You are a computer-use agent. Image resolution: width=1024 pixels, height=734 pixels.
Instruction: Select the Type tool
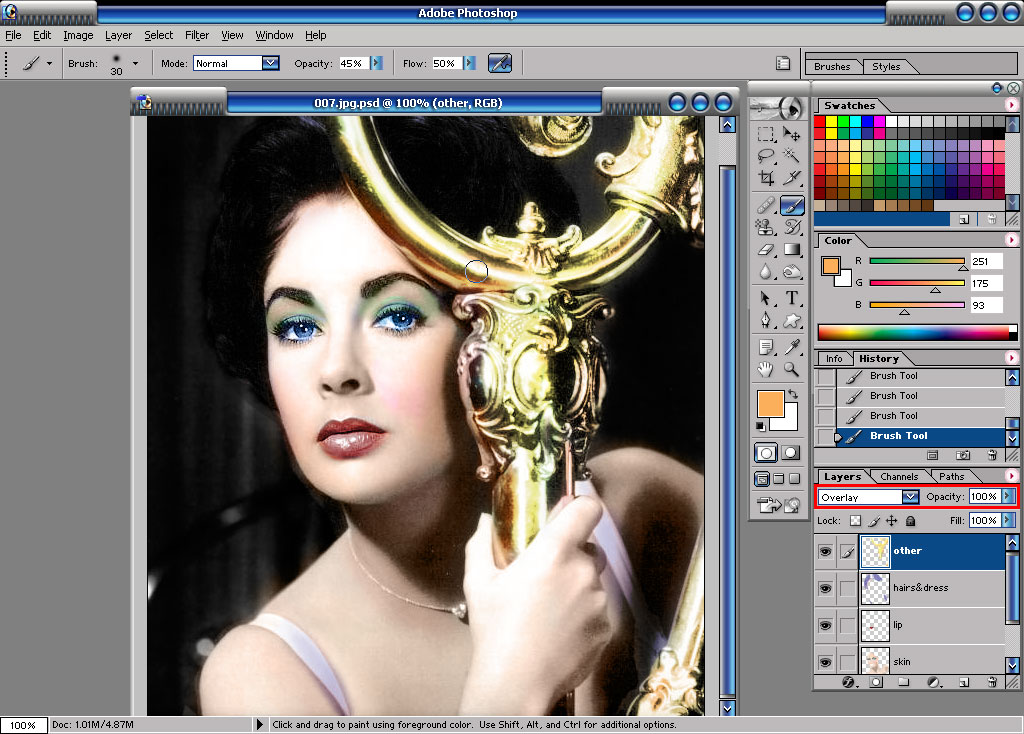point(792,298)
